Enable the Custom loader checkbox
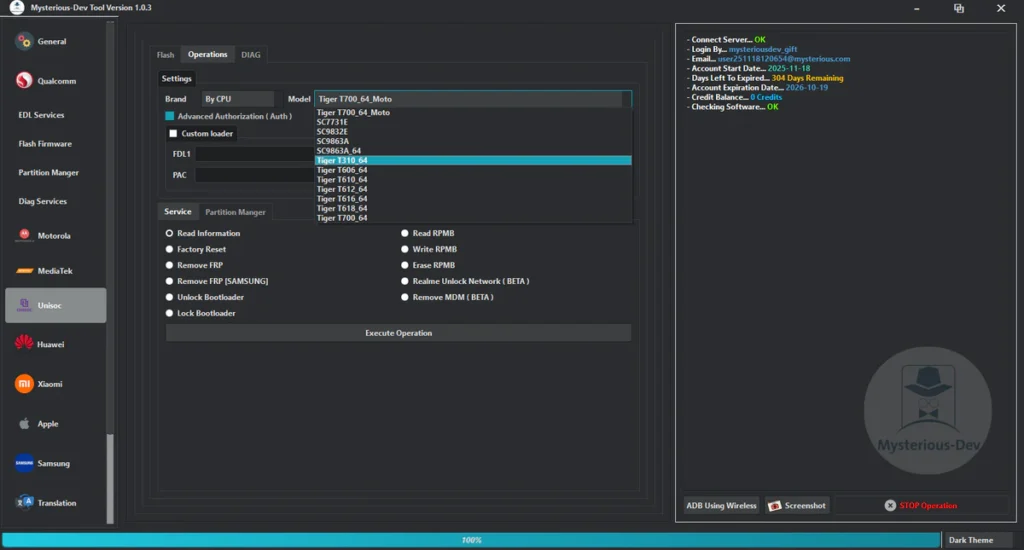 [x=173, y=134]
